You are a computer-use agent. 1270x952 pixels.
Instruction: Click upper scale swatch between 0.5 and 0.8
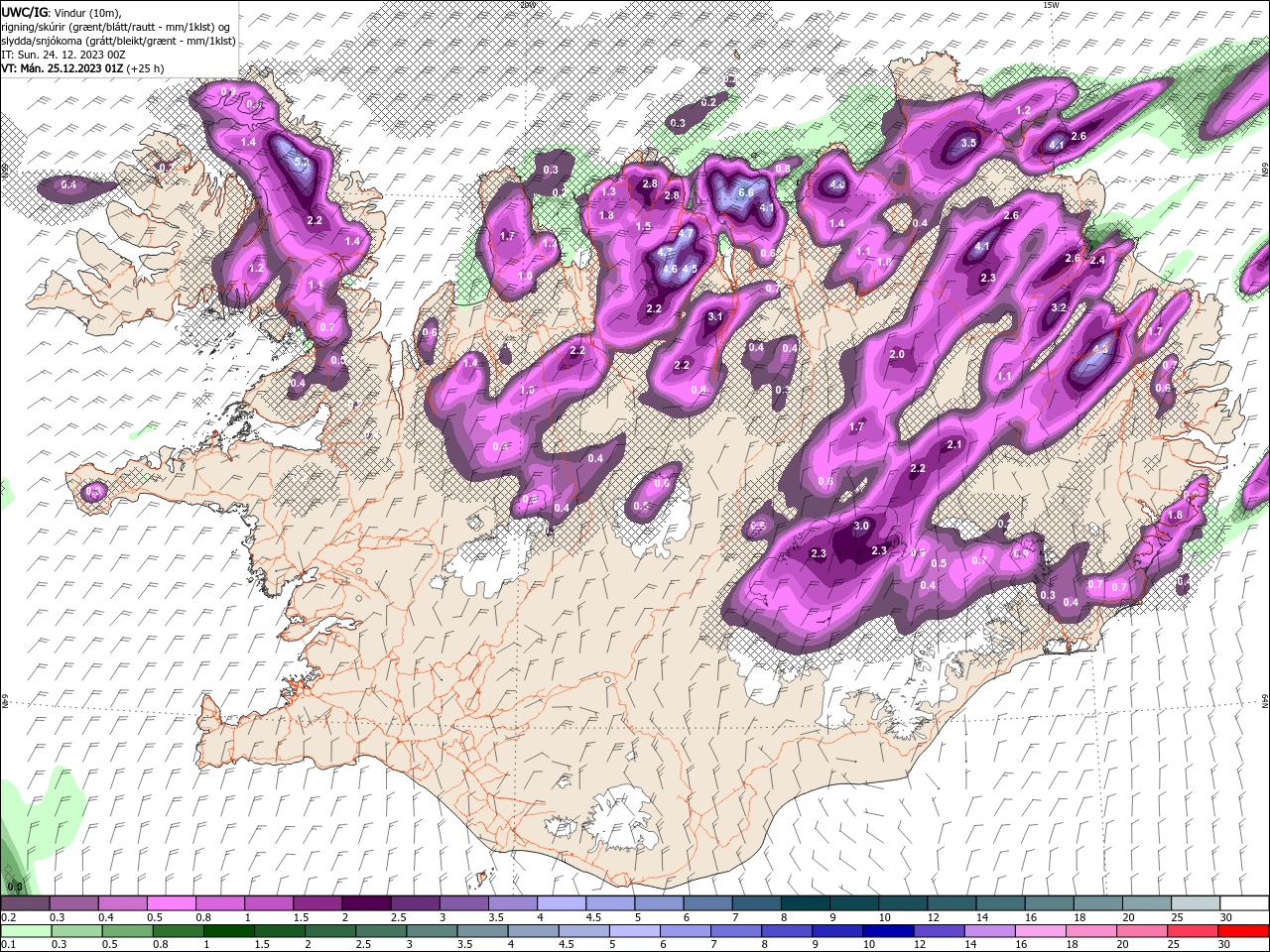coord(170,903)
